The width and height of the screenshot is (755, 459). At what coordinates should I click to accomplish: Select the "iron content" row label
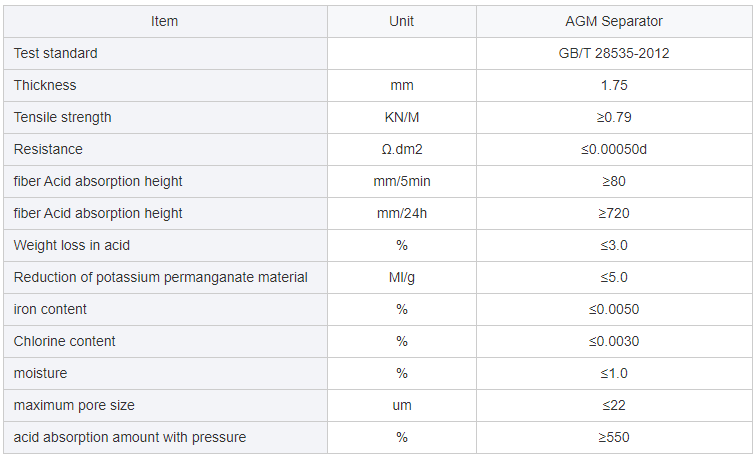click(50, 309)
